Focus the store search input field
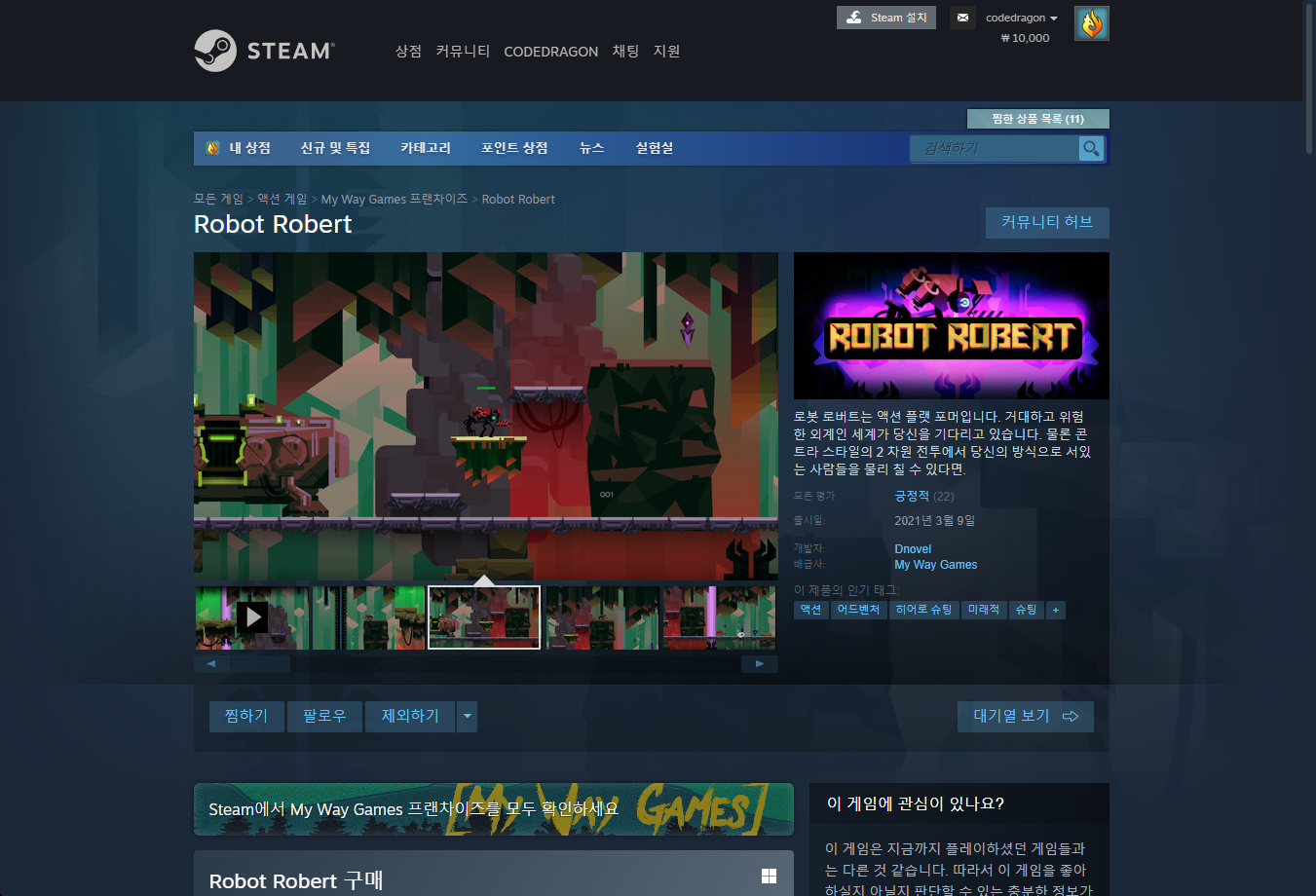1316x896 pixels. (995, 148)
